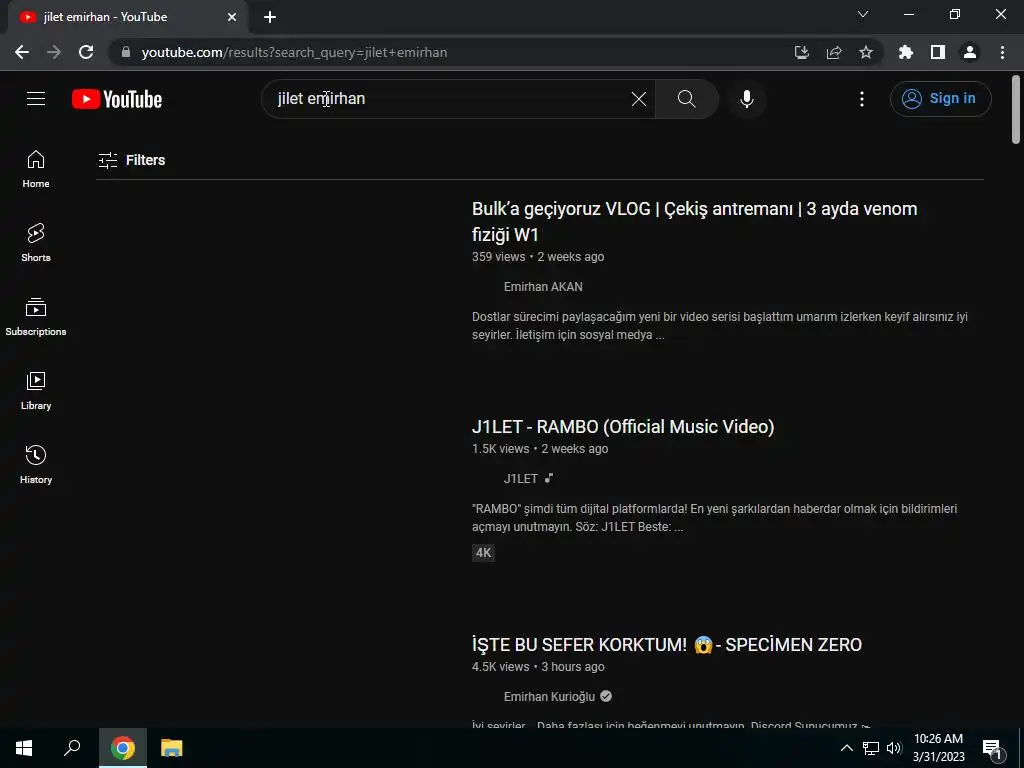
Task: Click '4.5K views • 3 hours ago' text
Action: [x=538, y=667]
